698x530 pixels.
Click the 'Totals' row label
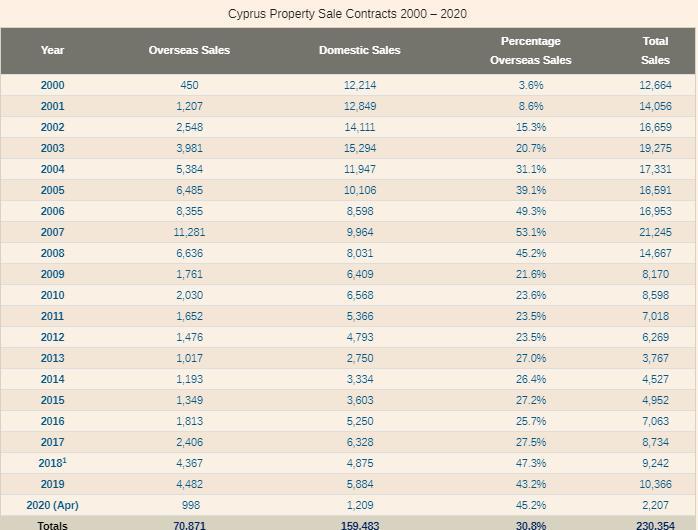coord(52,524)
